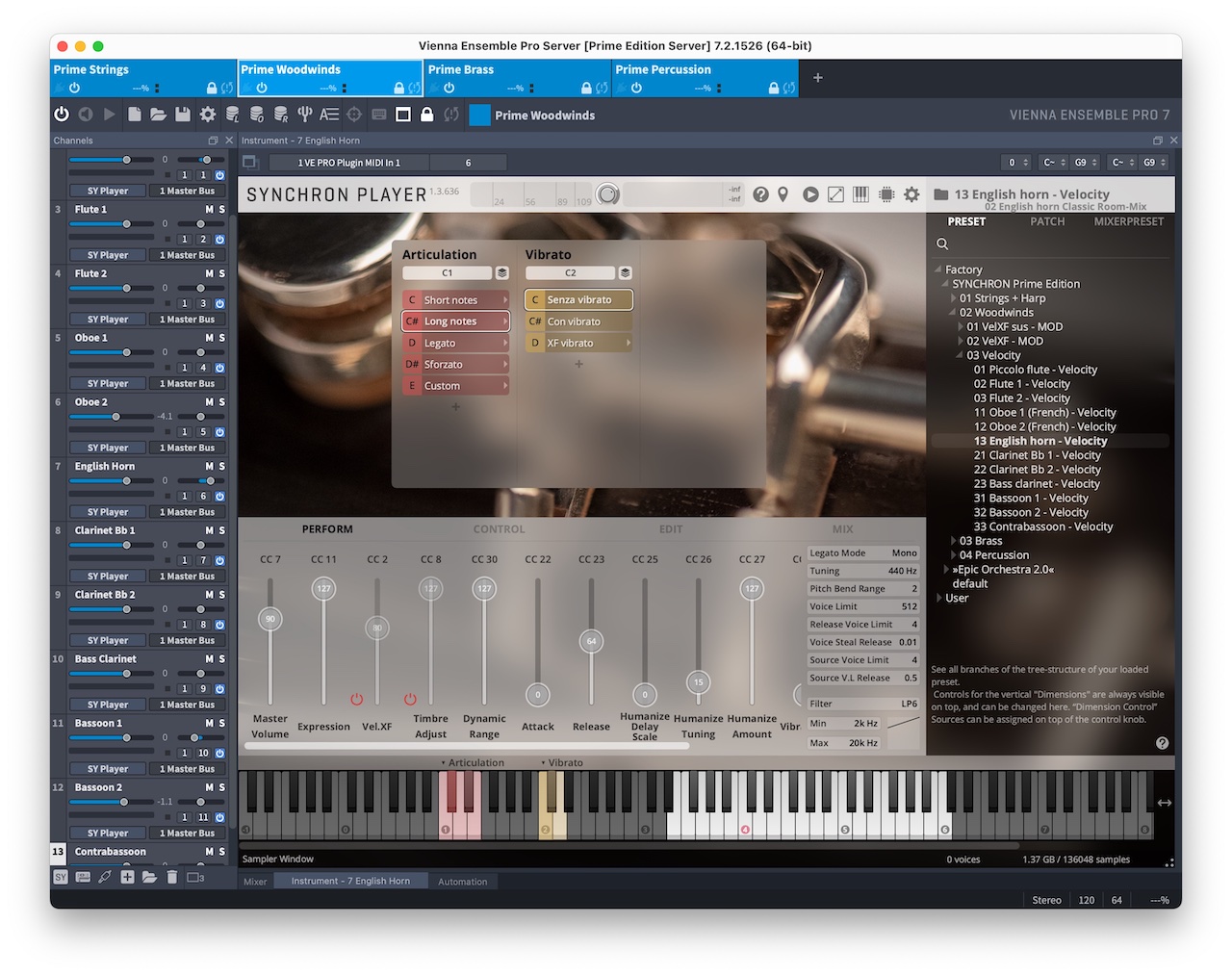Click the database L icon in the toolbar

(x=232, y=115)
